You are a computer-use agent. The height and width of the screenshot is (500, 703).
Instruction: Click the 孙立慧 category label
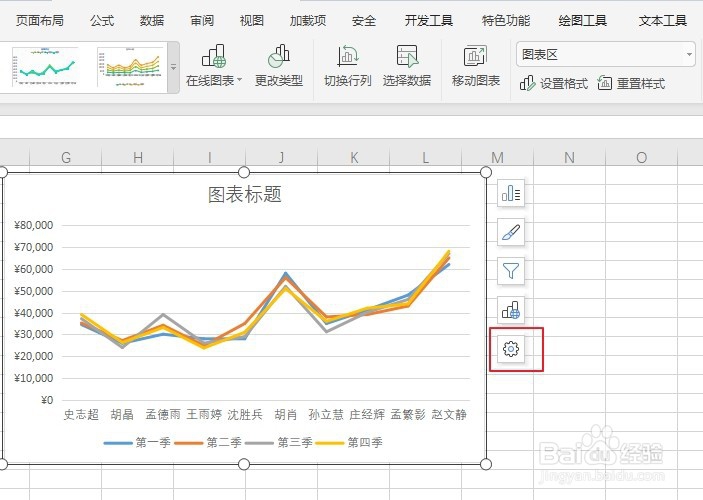coord(326,414)
